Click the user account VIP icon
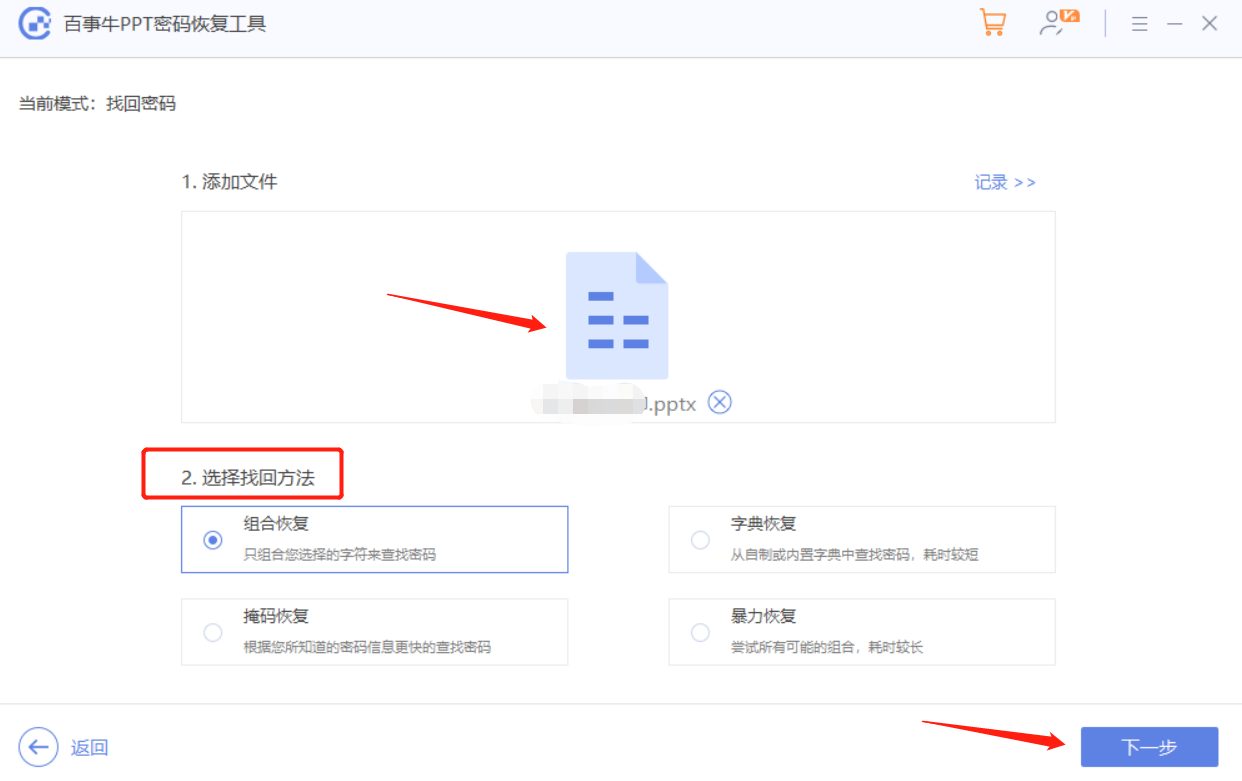This screenshot has height=781, width=1242. point(1057,21)
